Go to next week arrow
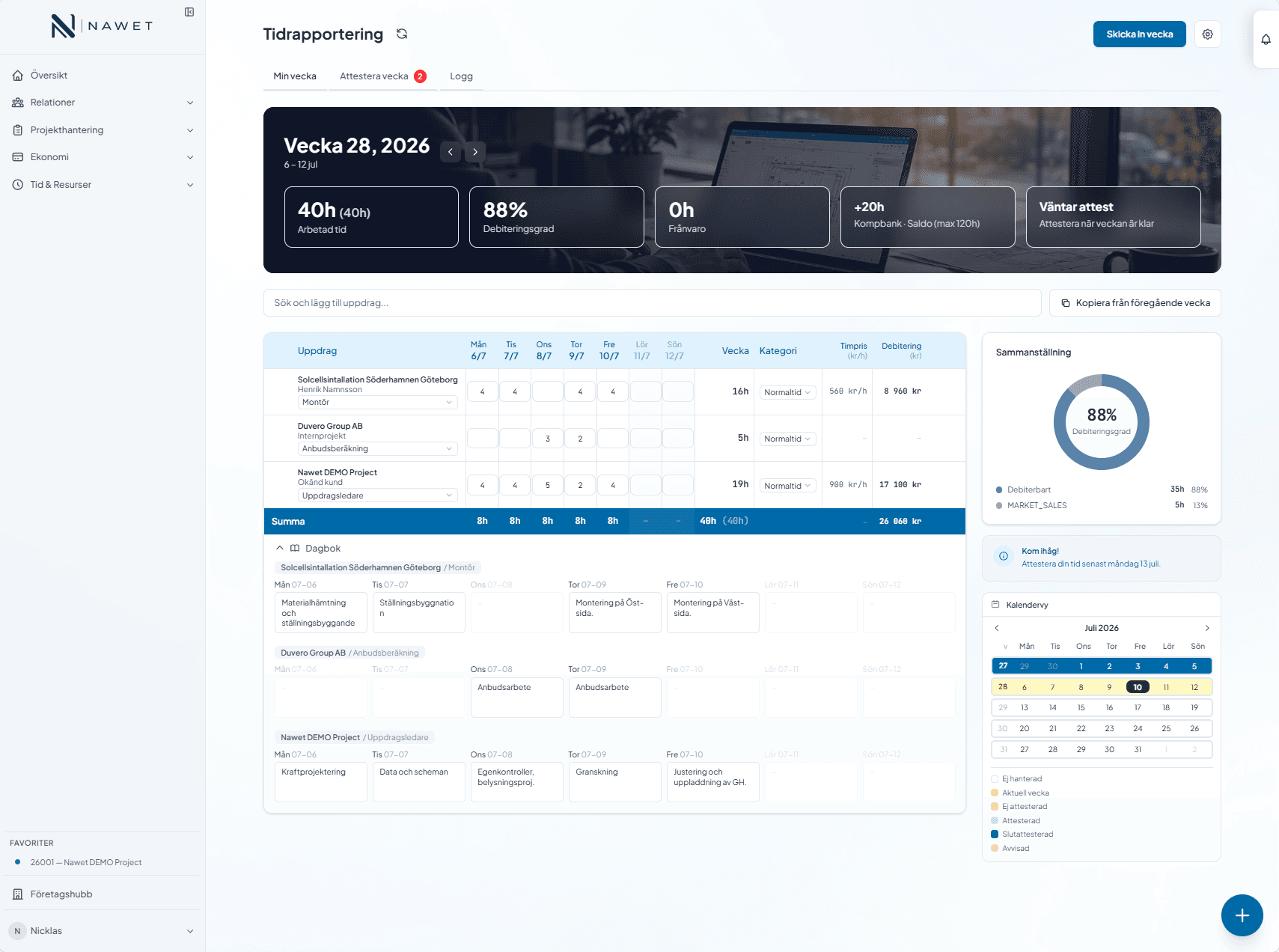 pos(475,152)
